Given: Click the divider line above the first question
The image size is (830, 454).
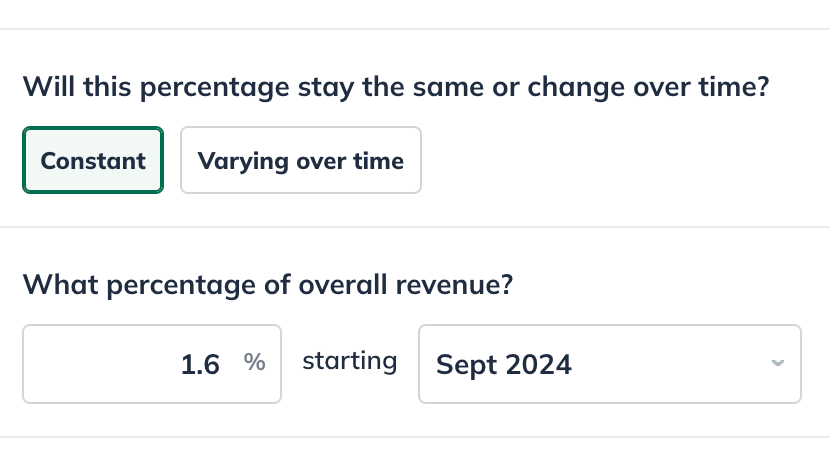Looking at the screenshot, I should [415, 29].
